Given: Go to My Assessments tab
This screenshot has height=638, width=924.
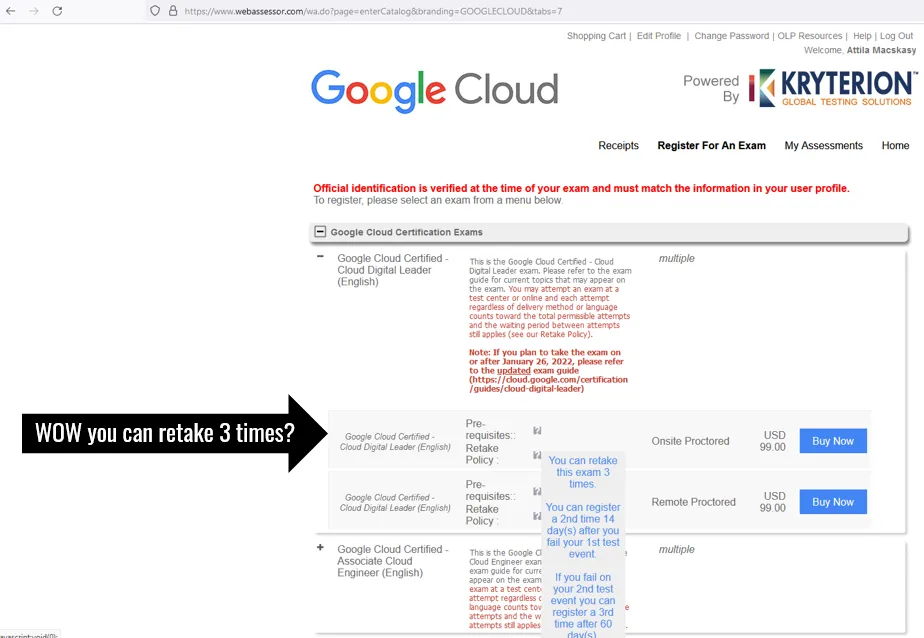Looking at the screenshot, I should tap(823, 146).
